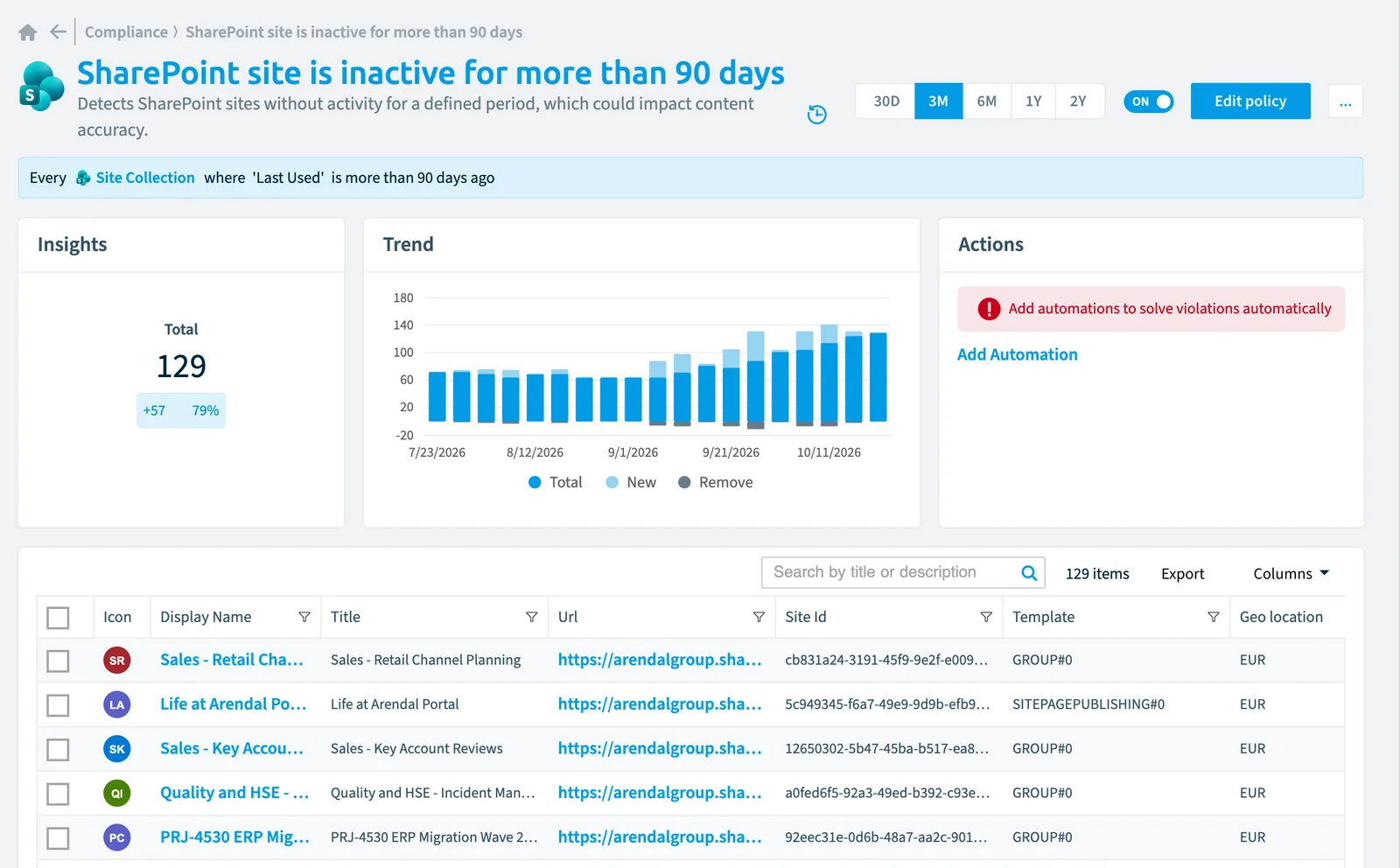This screenshot has width=1400, height=868.
Task: Click the back arrow icon
Action: tap(58, 32)
